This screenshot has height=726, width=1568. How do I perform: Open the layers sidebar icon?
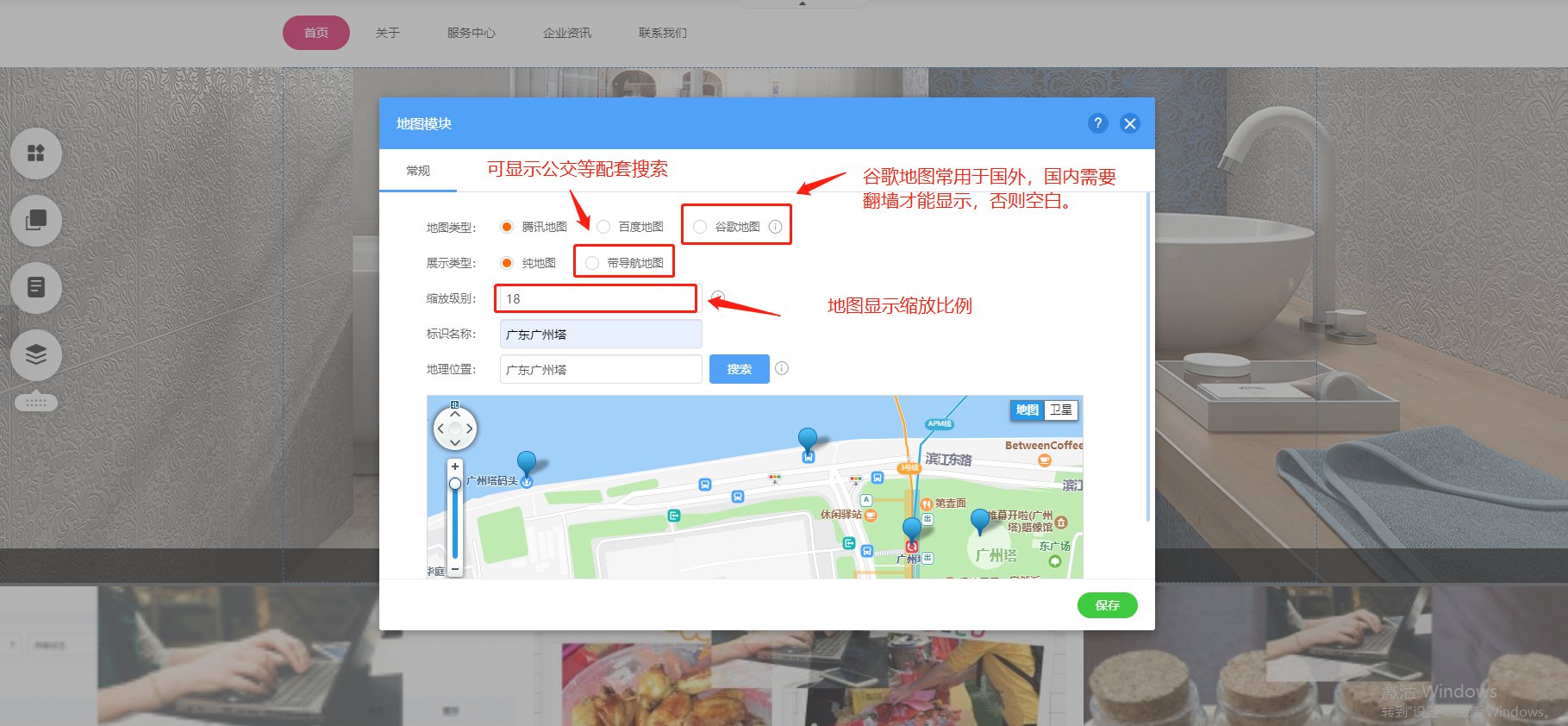point(36,354)
